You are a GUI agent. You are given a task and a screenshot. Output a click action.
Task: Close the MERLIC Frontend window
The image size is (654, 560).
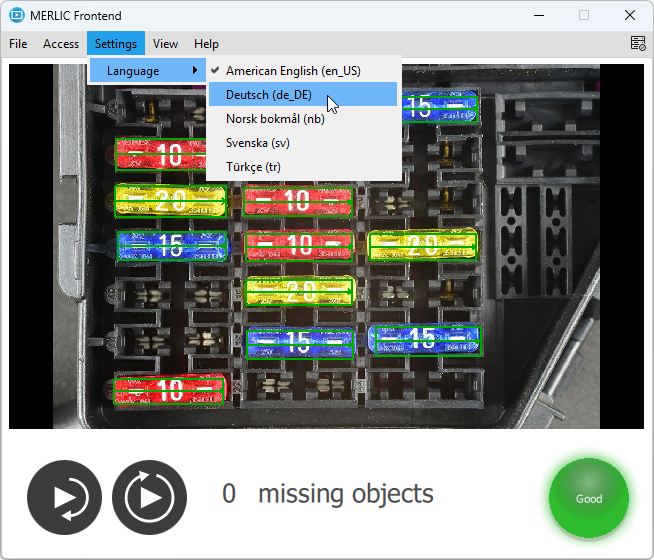[629, 15]
